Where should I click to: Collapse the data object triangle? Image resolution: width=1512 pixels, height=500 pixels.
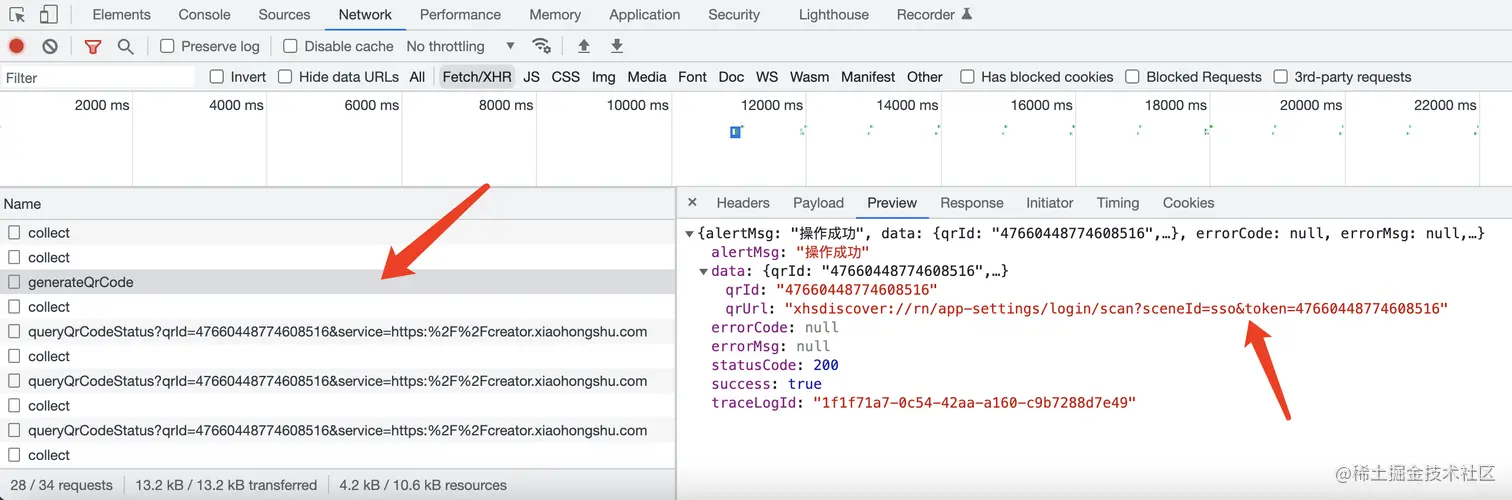[703, 271]
